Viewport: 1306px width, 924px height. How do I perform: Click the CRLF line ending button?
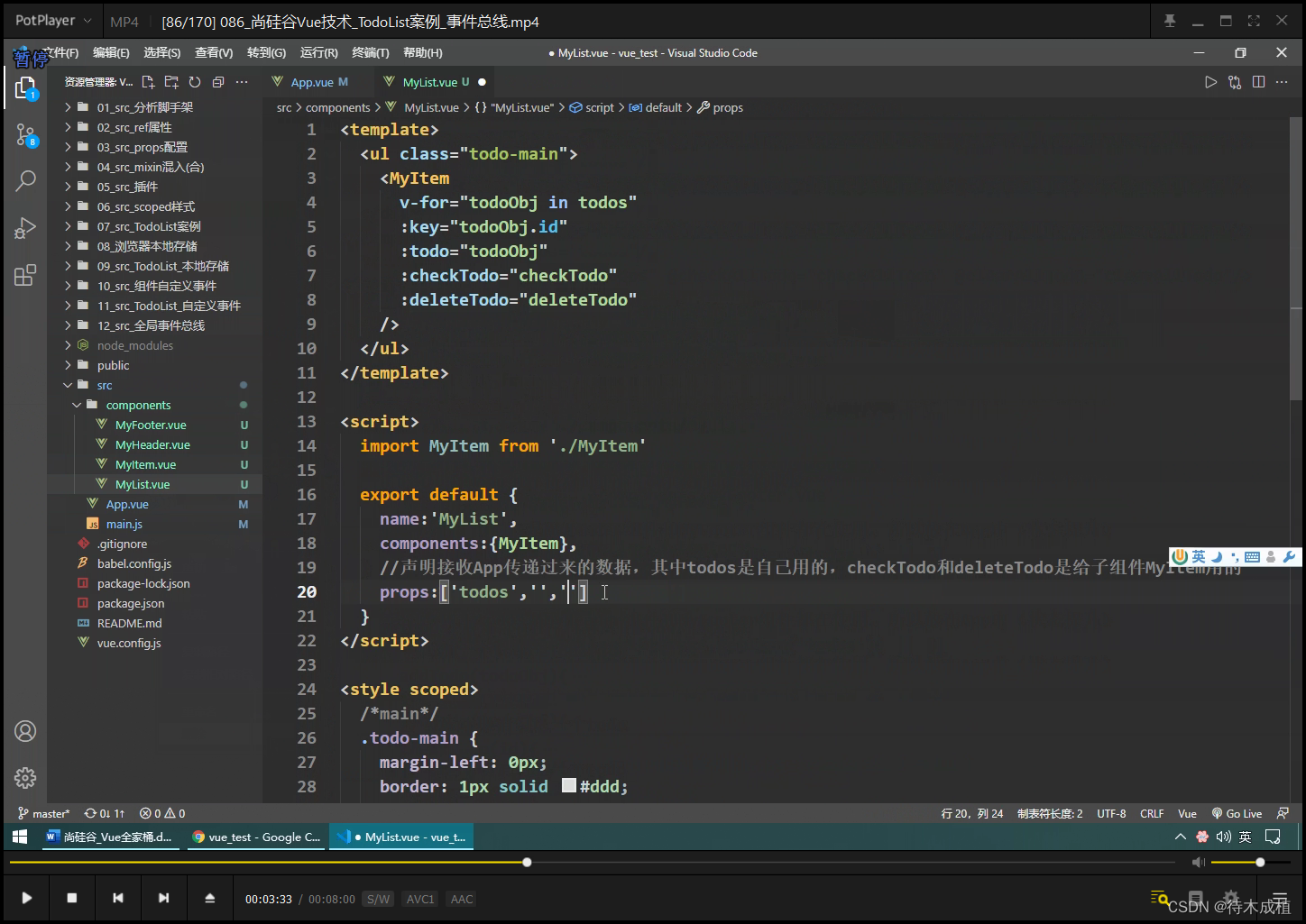tap(1152, 813)
